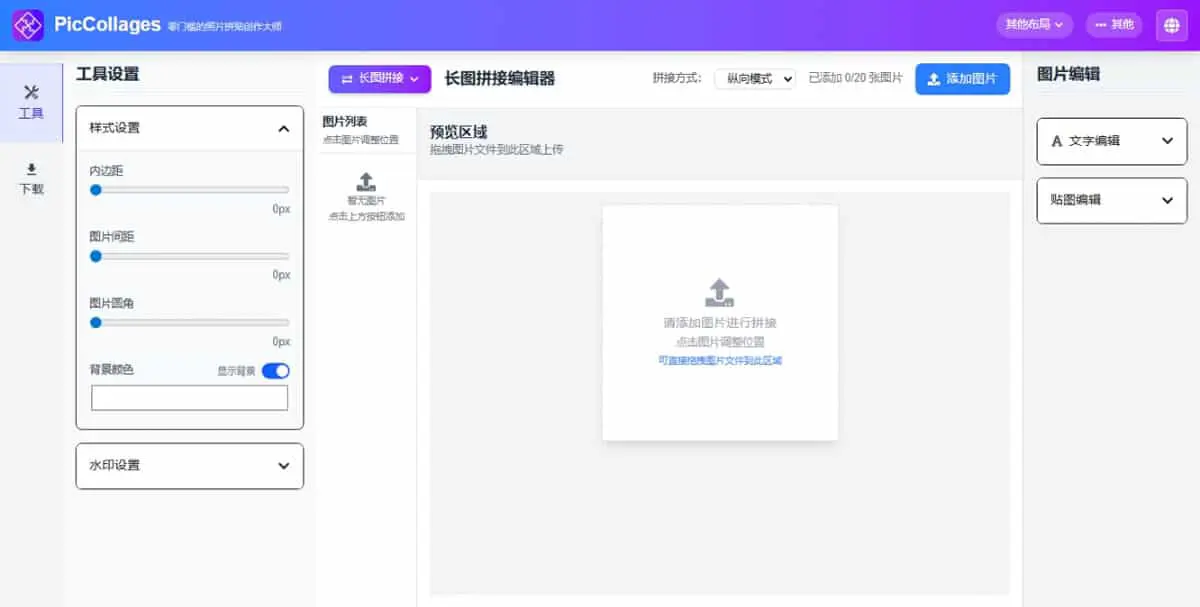The width and height of the screenshot is (1200, 607).
Task: Click the 添加图片 button
Action: click(x=962, y=79)
